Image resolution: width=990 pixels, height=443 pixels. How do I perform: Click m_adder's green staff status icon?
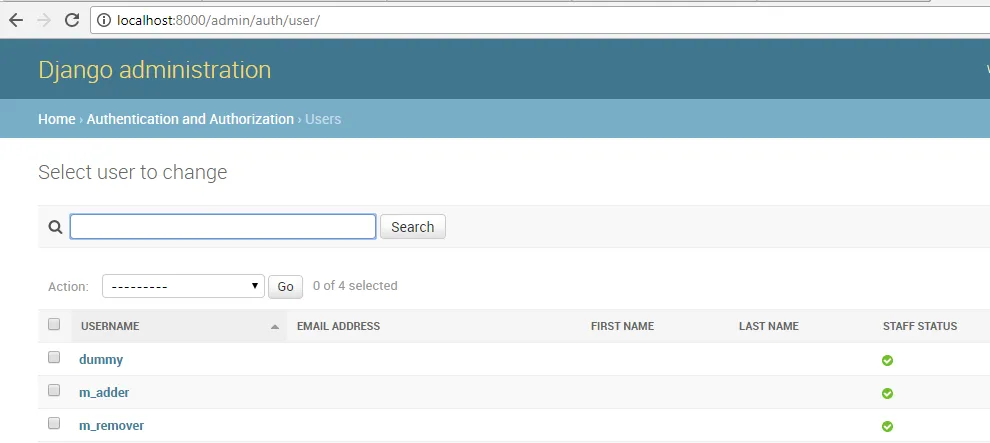click(x=887, y=393)
